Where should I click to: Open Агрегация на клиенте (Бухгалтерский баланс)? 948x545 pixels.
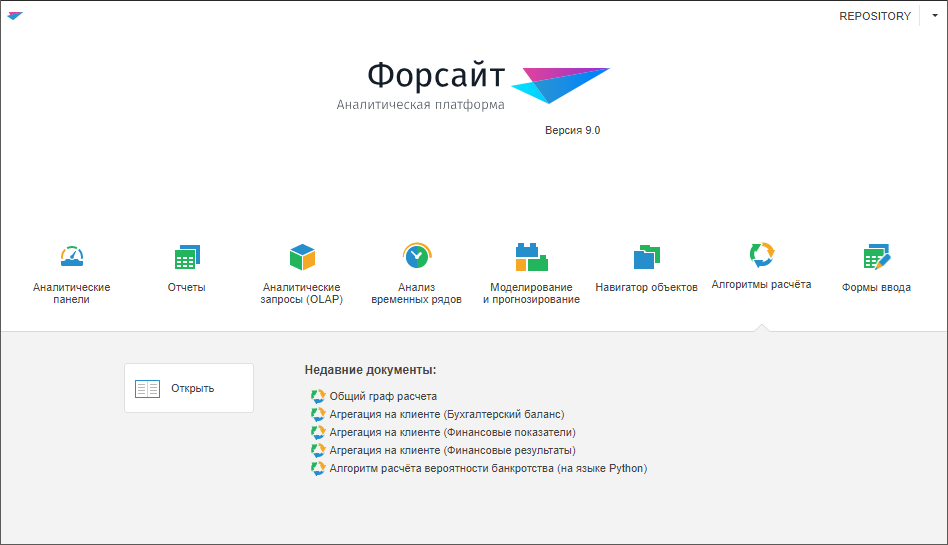447,414
